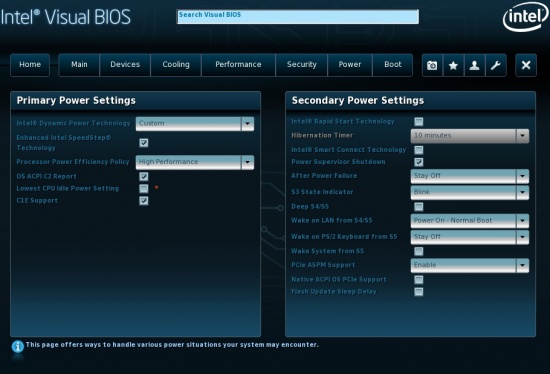Toggle Power Supervisor Shutdown checkbox
The height and width of the screenshot is (374, 550).
[x=418, y=162]
